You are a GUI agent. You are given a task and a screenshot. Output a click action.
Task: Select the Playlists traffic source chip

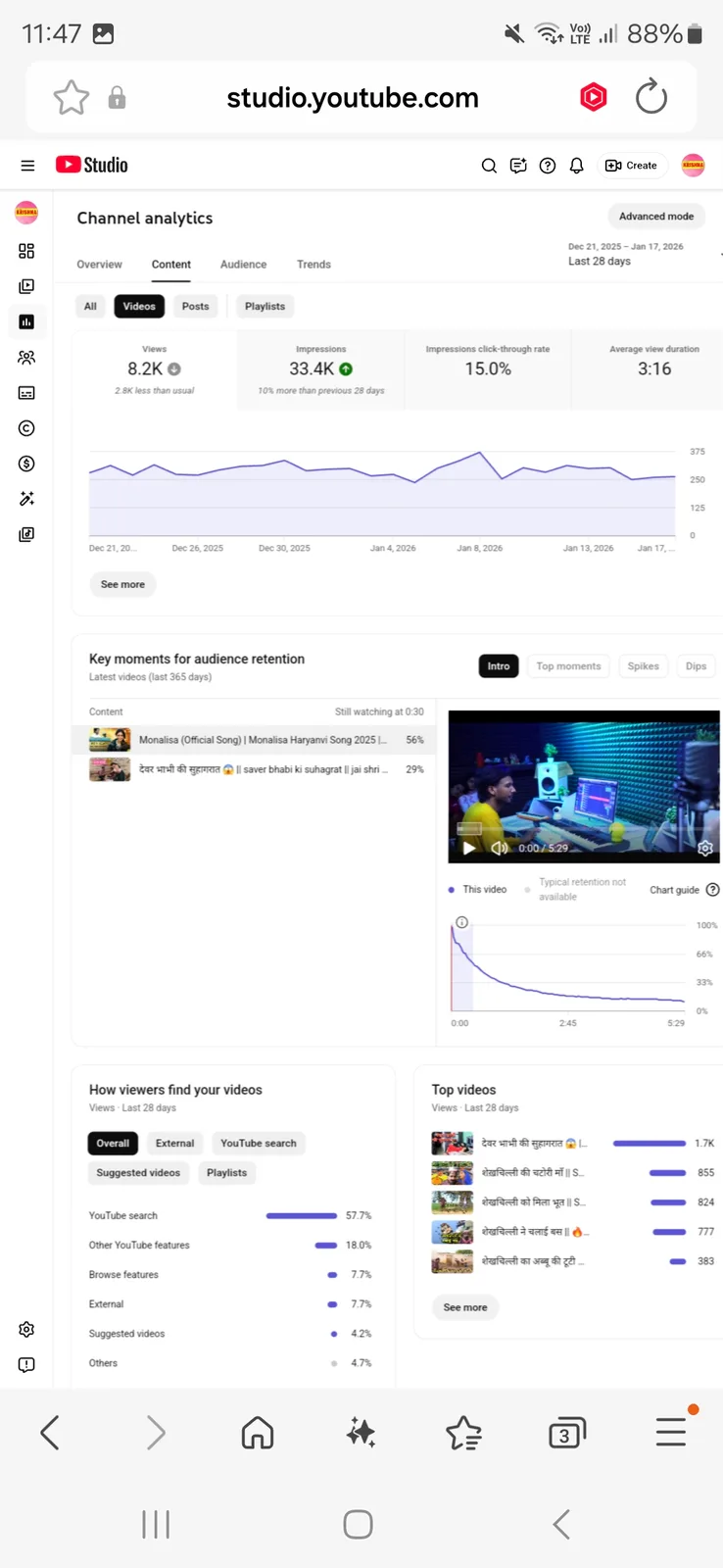click(227, 1173)
